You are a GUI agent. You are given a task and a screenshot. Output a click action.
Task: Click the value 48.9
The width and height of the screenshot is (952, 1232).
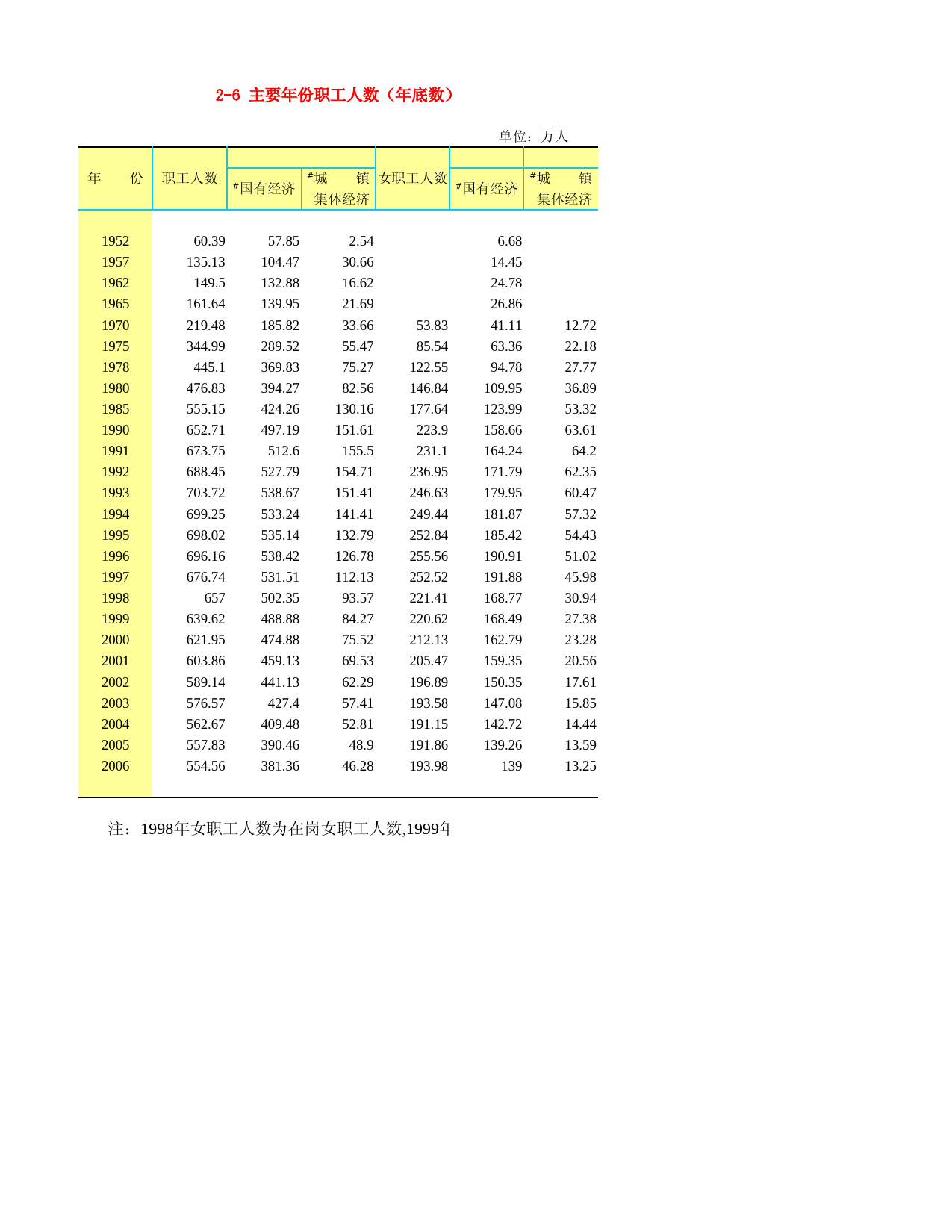(361, 745)
